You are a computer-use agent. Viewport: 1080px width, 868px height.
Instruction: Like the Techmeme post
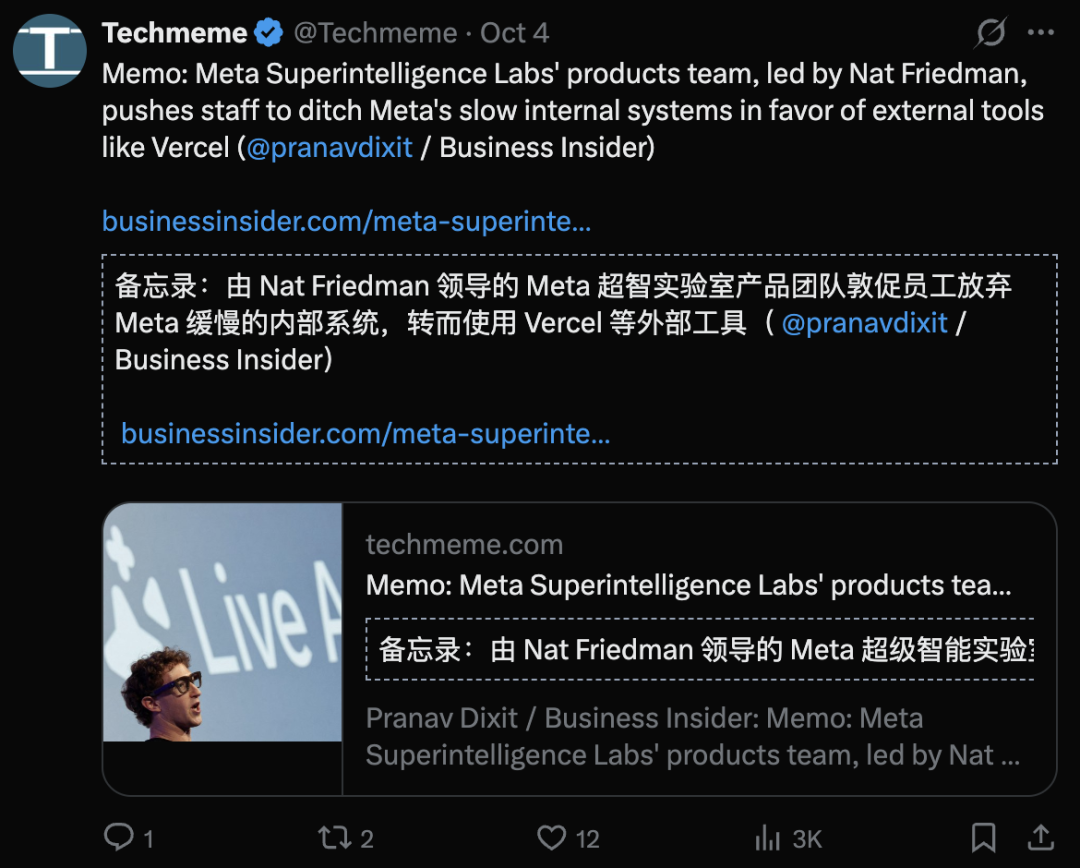point(552,837)
